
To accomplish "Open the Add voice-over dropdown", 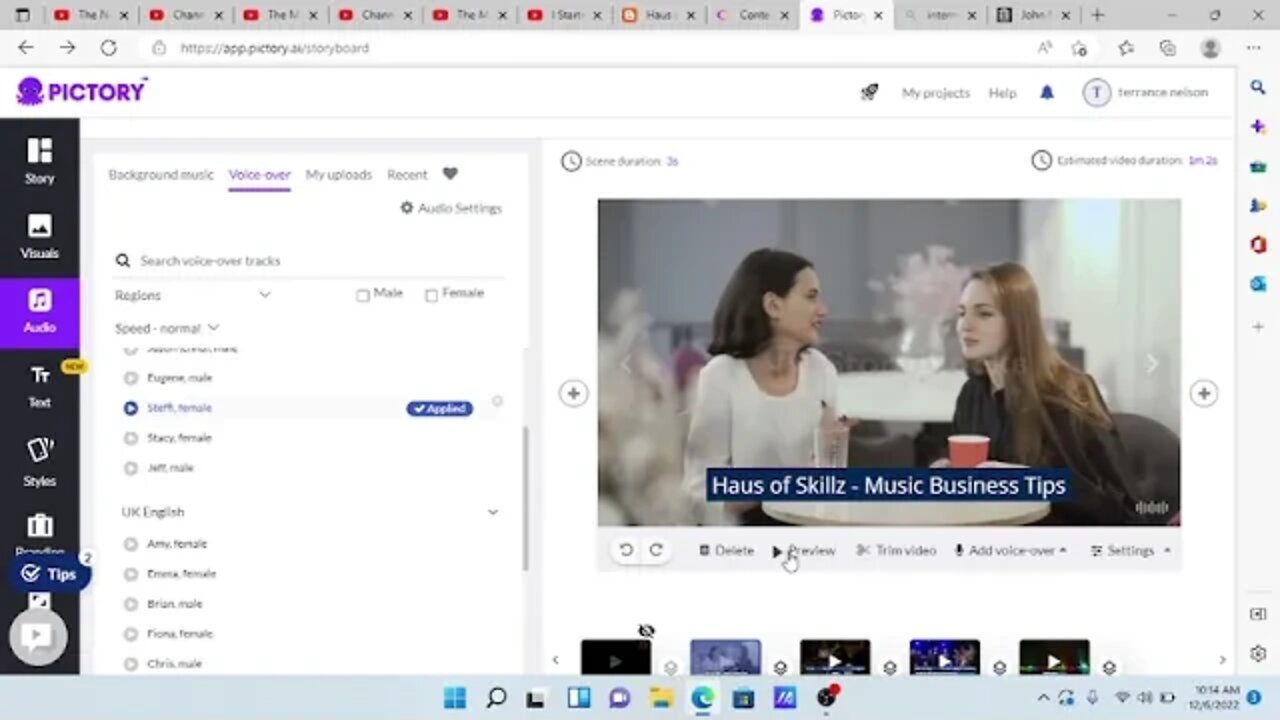I will point(1011,550).
